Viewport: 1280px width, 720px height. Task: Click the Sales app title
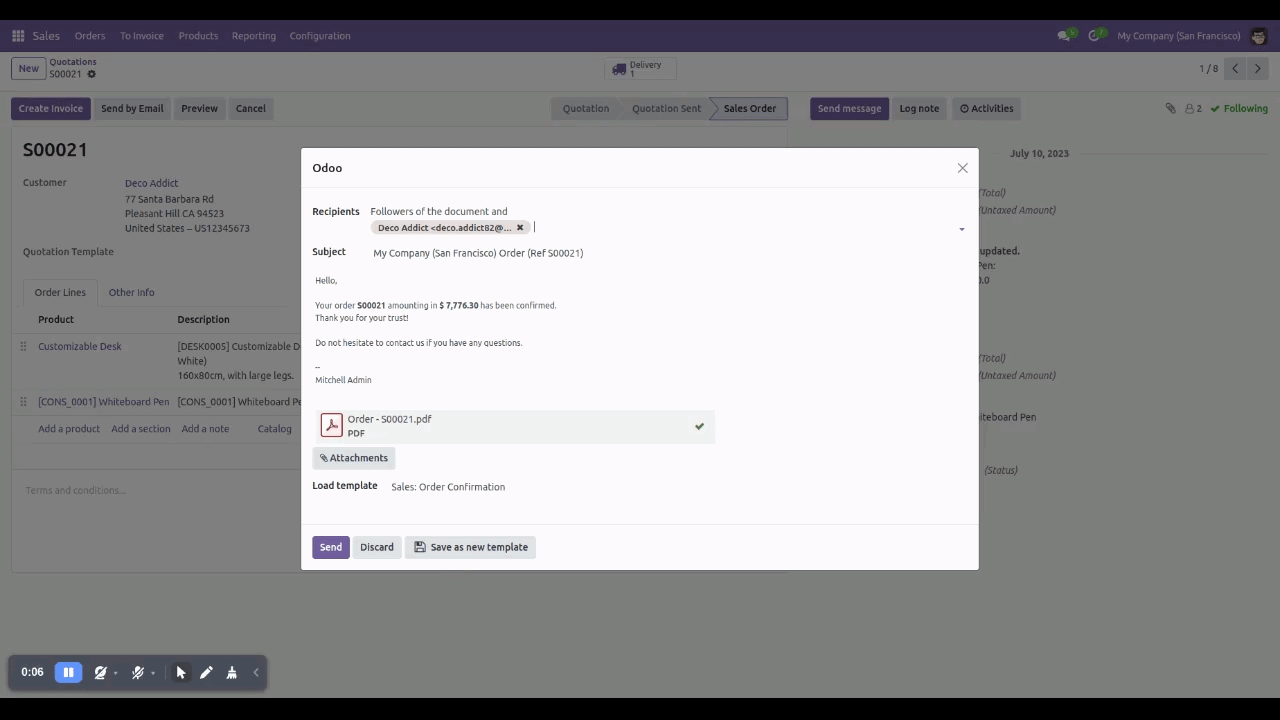tap(46, 36)
